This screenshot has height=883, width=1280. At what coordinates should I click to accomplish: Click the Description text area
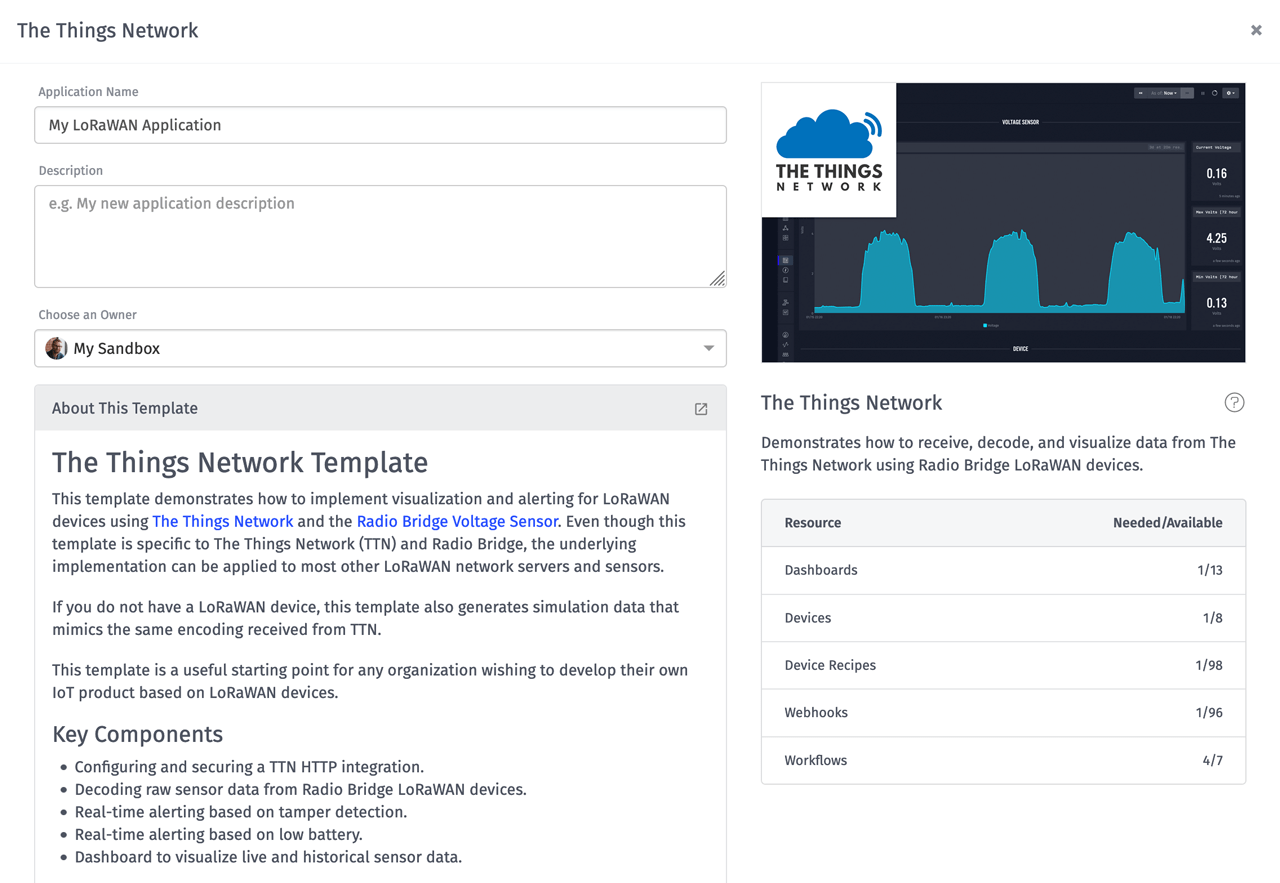[x=380, y=236]
